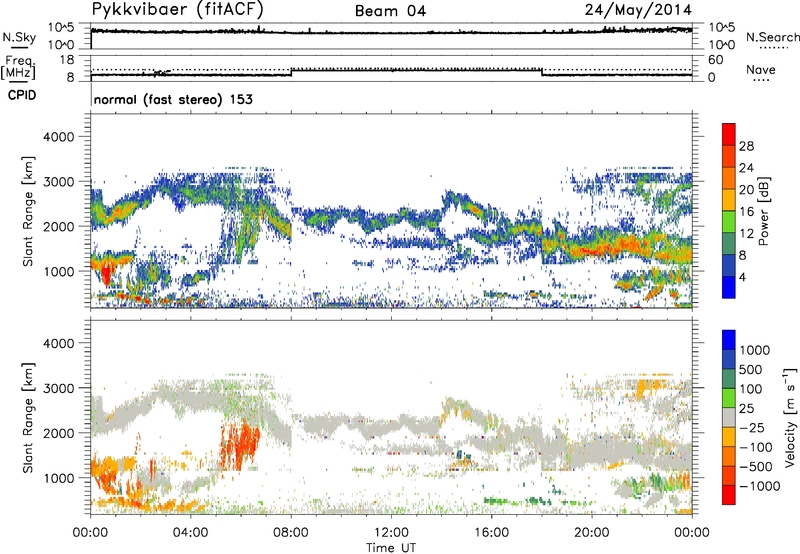Screen dimensions: 800x554
Task: Click the 'Freq. [MHz]' axis label
Action: click(19, 67)
